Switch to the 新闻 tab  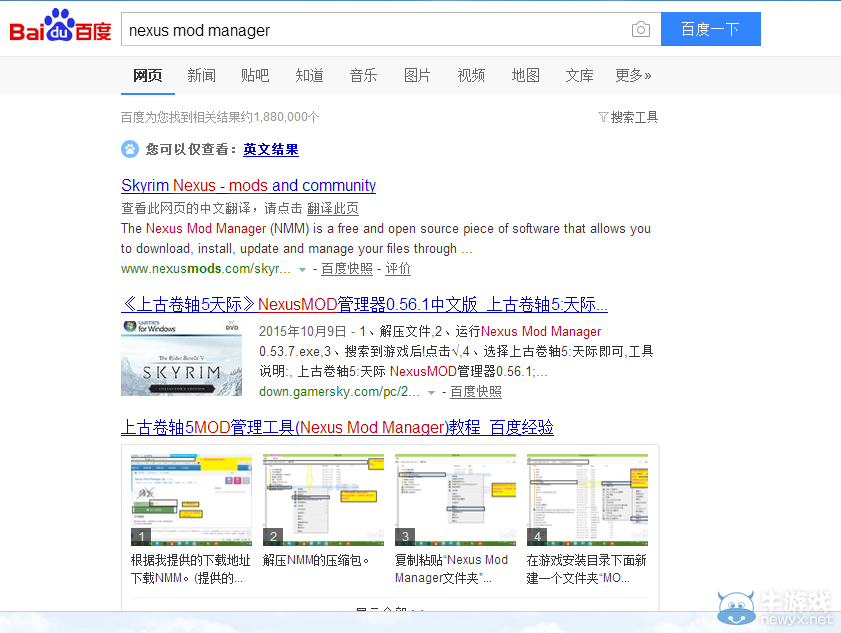pos(201,75)
